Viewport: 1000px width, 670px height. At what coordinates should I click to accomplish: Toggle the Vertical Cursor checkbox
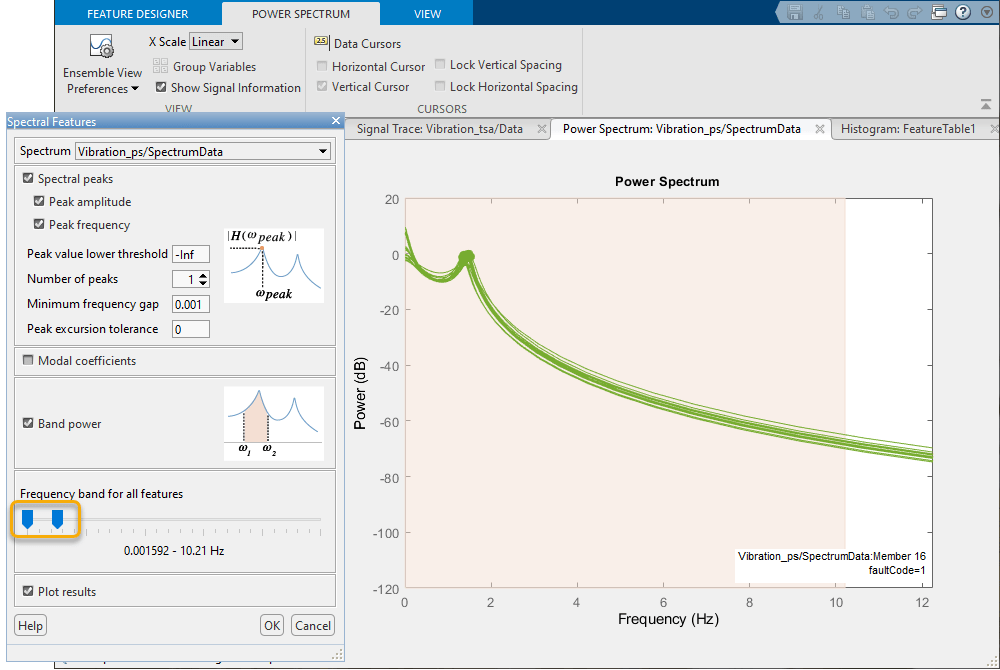click(x=322, y=86)
